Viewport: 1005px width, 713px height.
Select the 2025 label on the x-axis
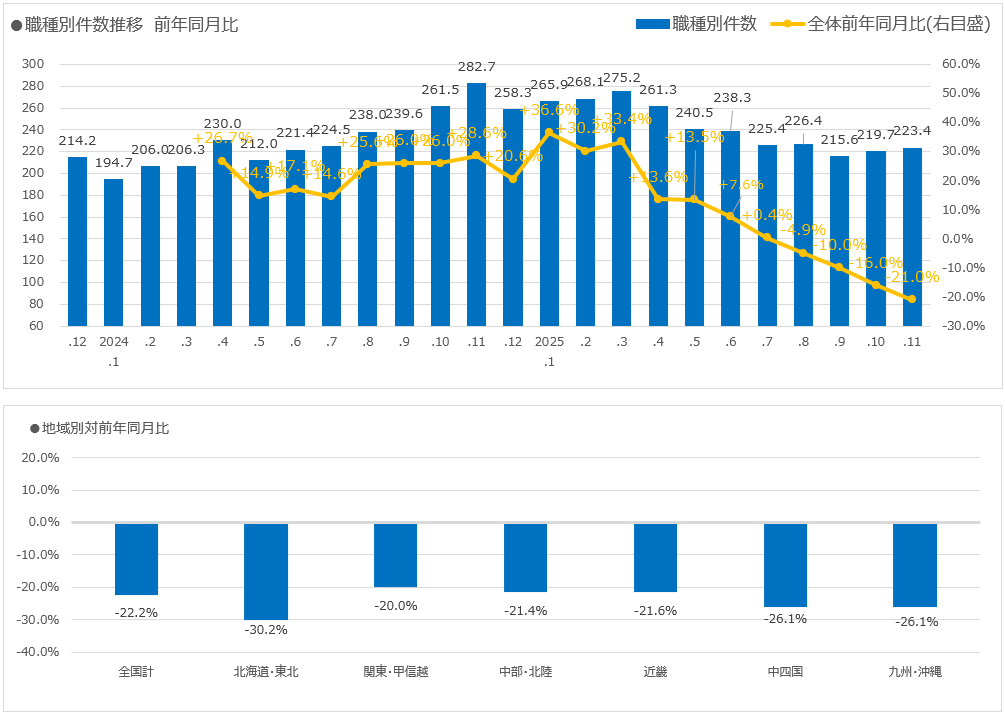pyautogui.click(x=549, y=342)
